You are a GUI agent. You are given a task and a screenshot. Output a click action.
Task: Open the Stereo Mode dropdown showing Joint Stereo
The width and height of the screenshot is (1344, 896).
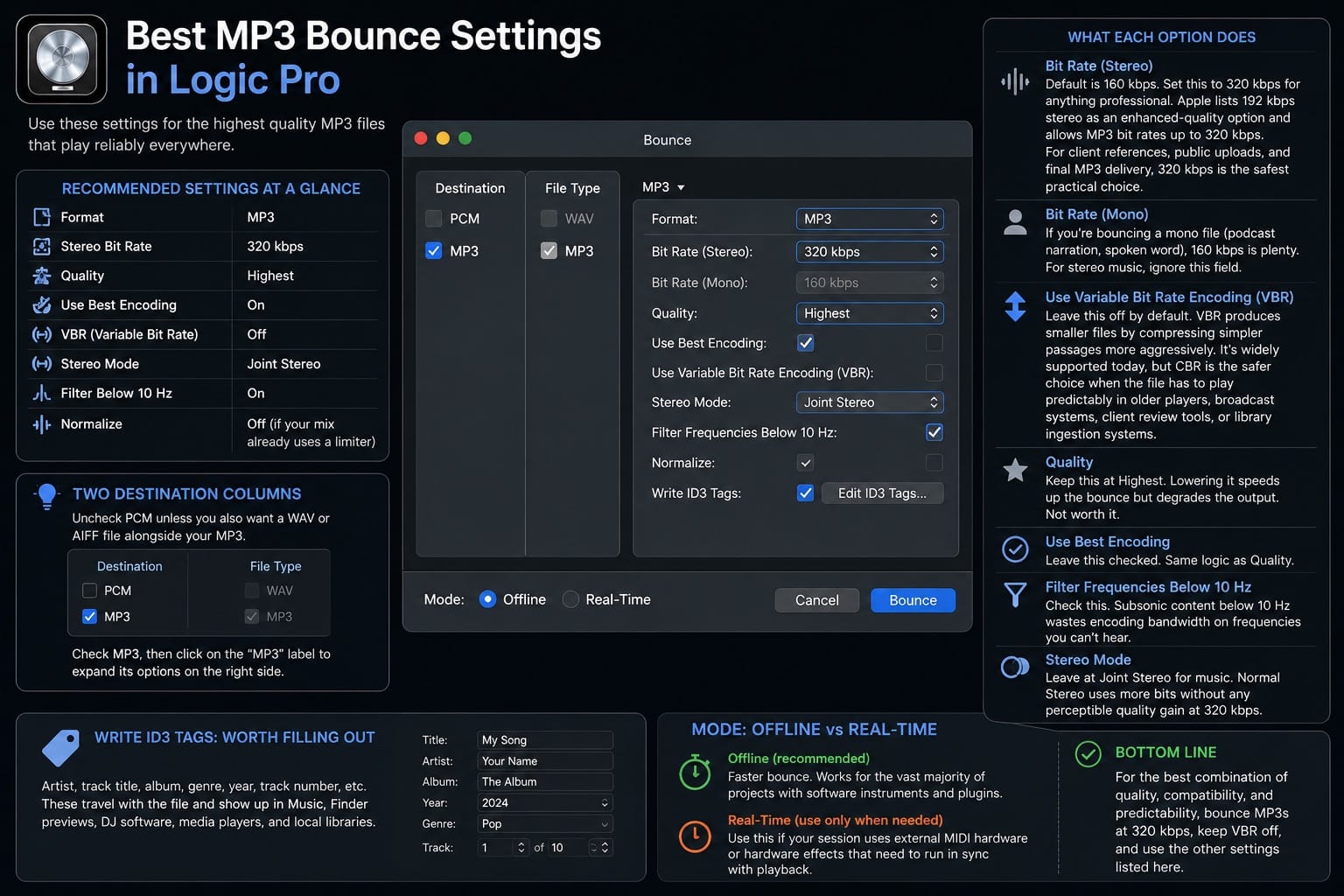[870, 402]
